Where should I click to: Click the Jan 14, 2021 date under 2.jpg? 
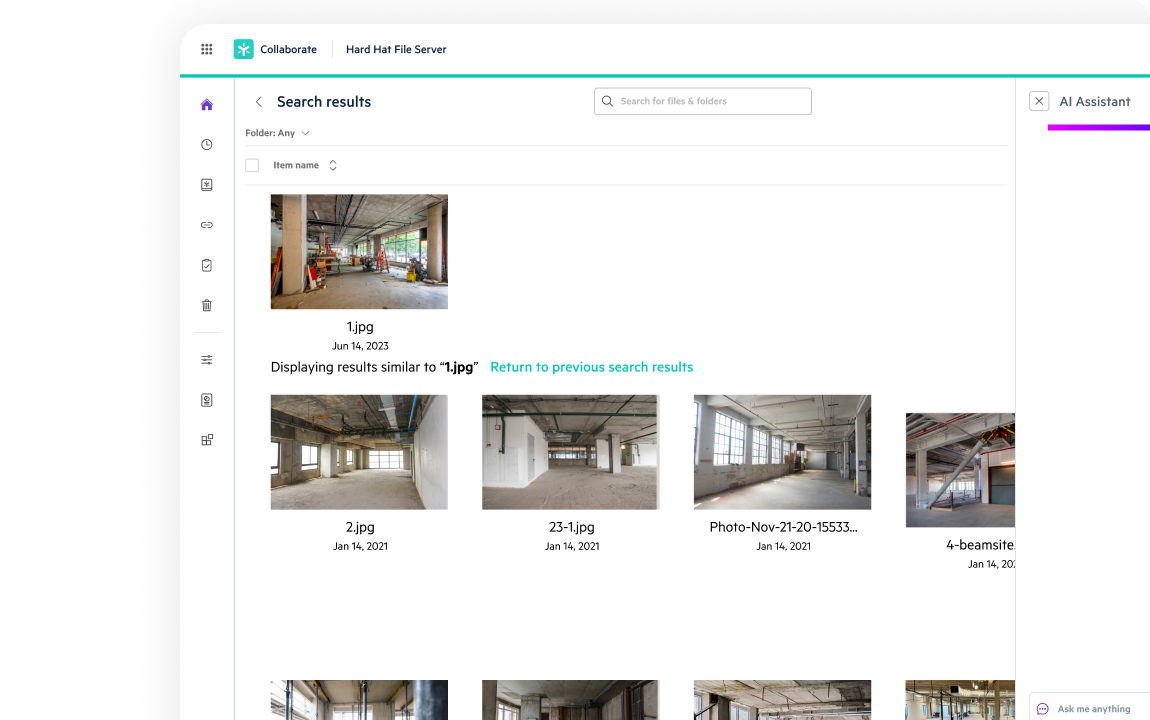click(360, 546)
